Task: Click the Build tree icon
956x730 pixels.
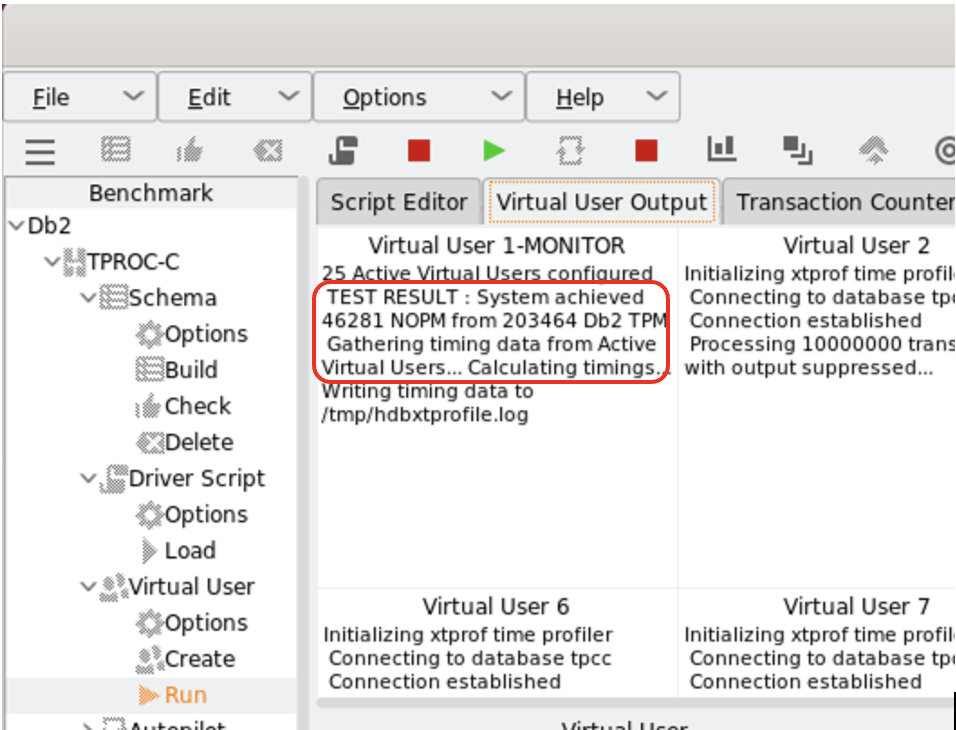Action: point(150,370)
